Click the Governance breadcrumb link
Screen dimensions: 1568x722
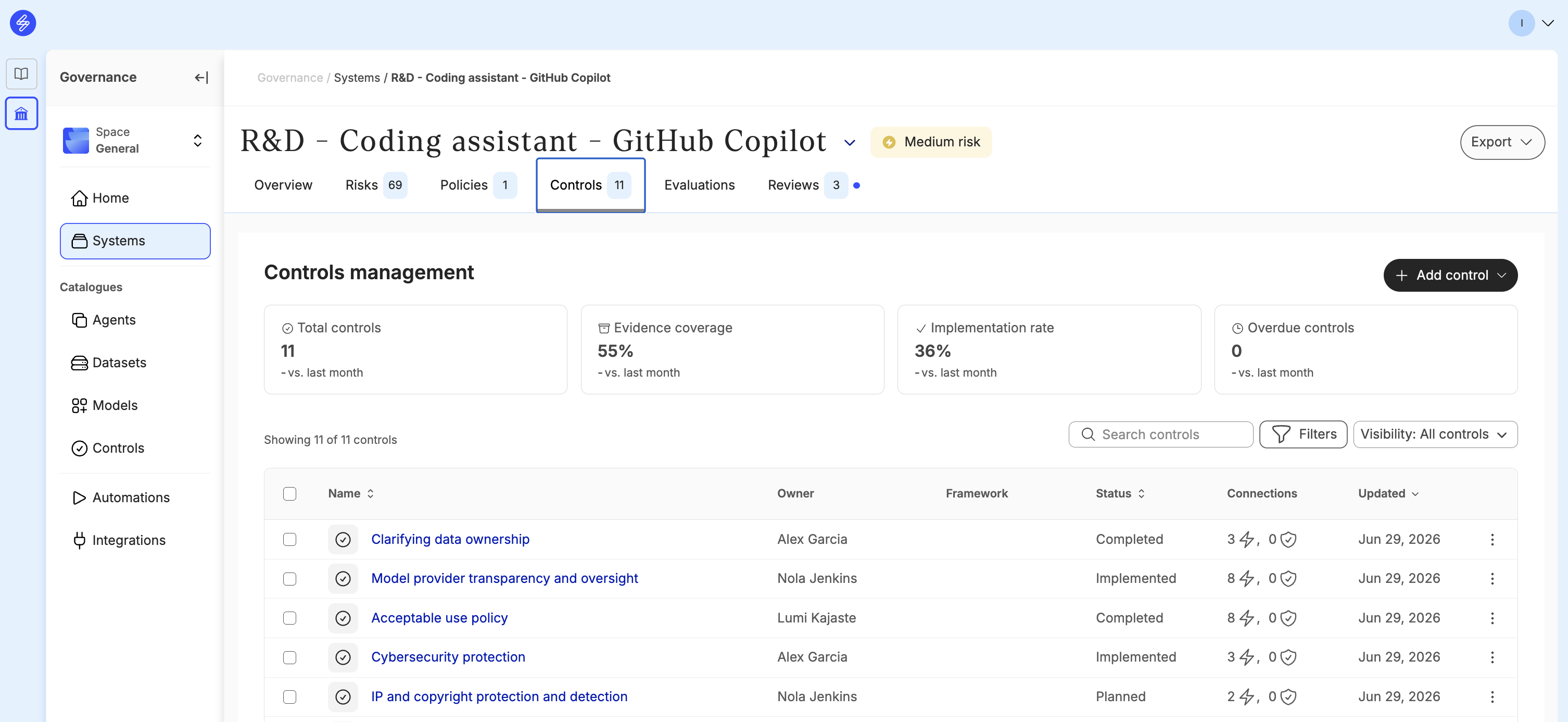point(290,78)
